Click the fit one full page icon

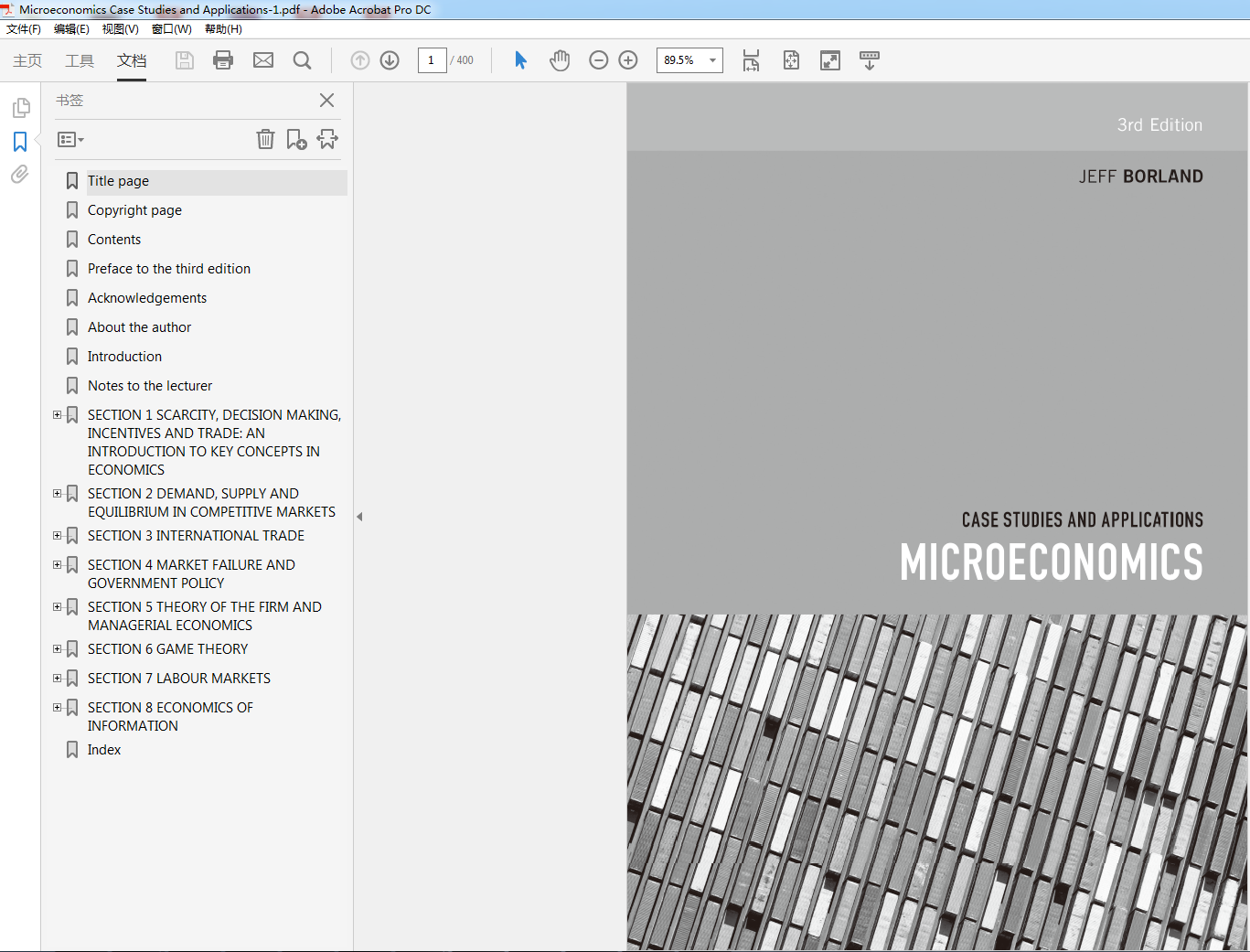pyautogui.click(x=791, y=60)
